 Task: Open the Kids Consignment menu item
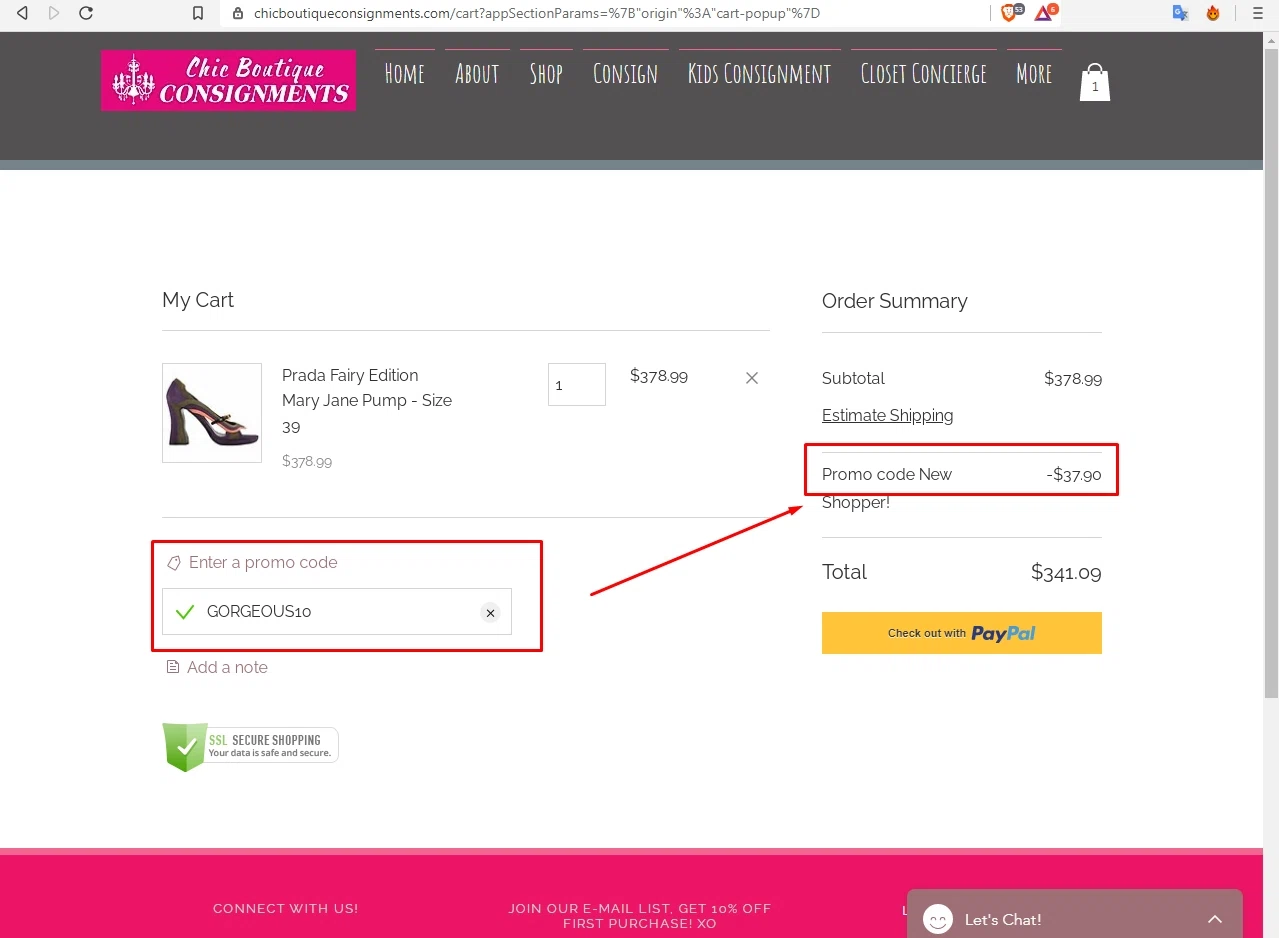[x=759, y=74]
